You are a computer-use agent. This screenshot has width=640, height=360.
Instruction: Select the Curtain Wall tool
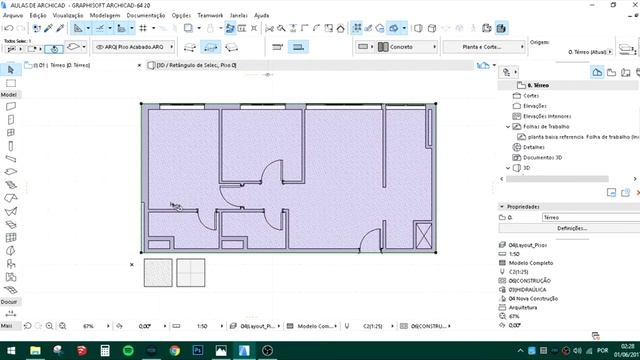[x=11, y=238]
